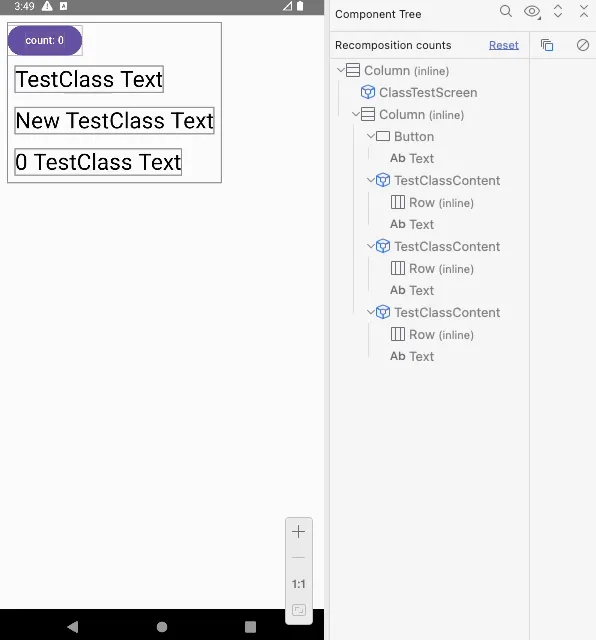Viewport: 596px width, 640px height.
Task: Toggle view options eye icon
Action: click(x=532, y=12)
